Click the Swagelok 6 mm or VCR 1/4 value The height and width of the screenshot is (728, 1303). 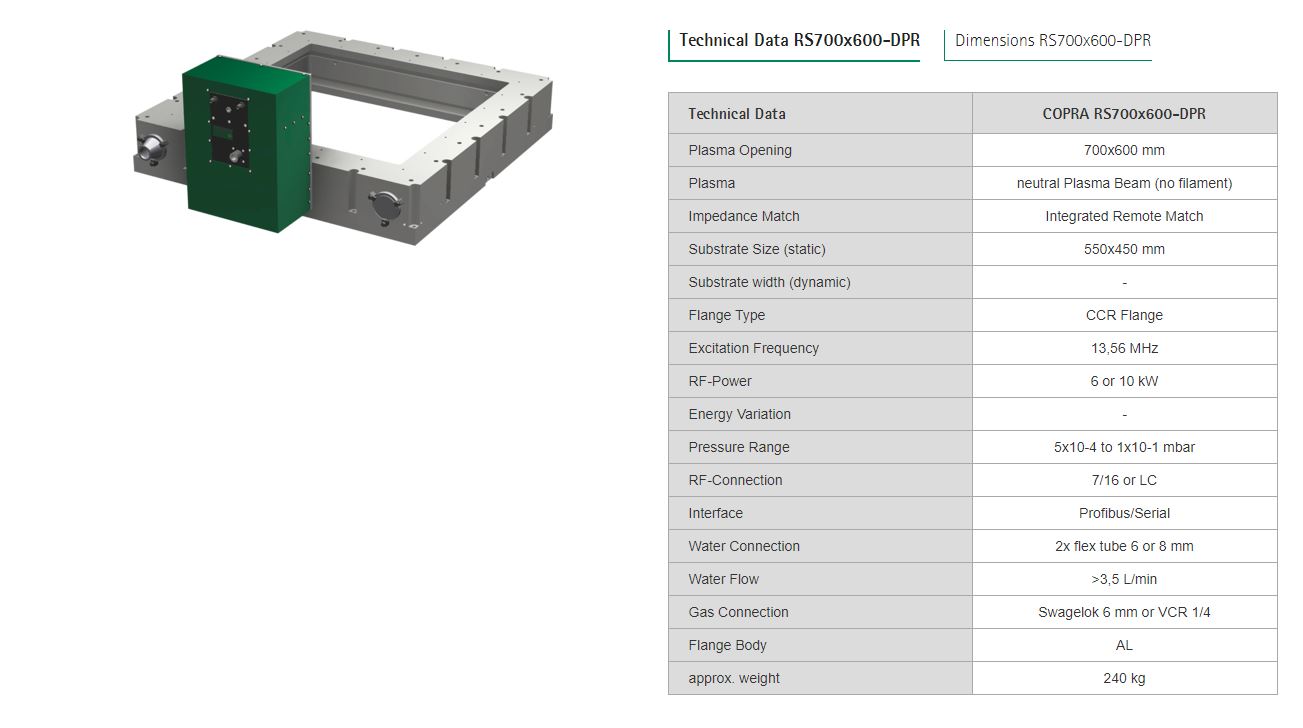1124,612
